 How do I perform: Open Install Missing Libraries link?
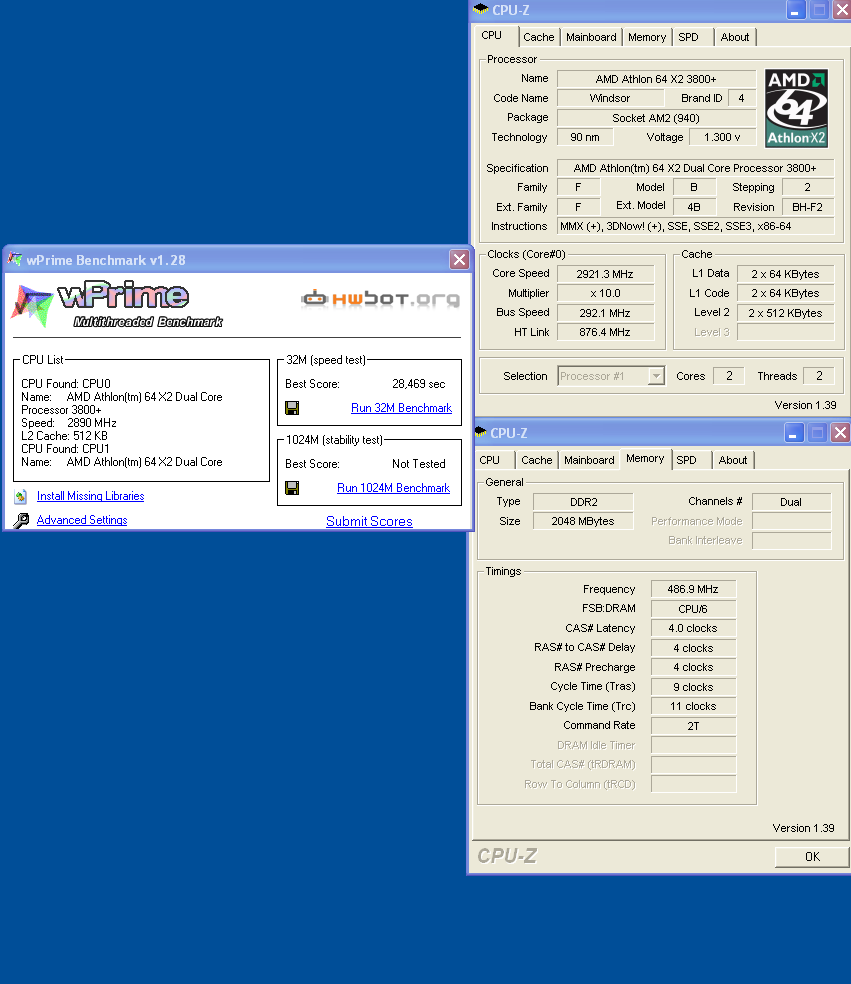point(90,496)
